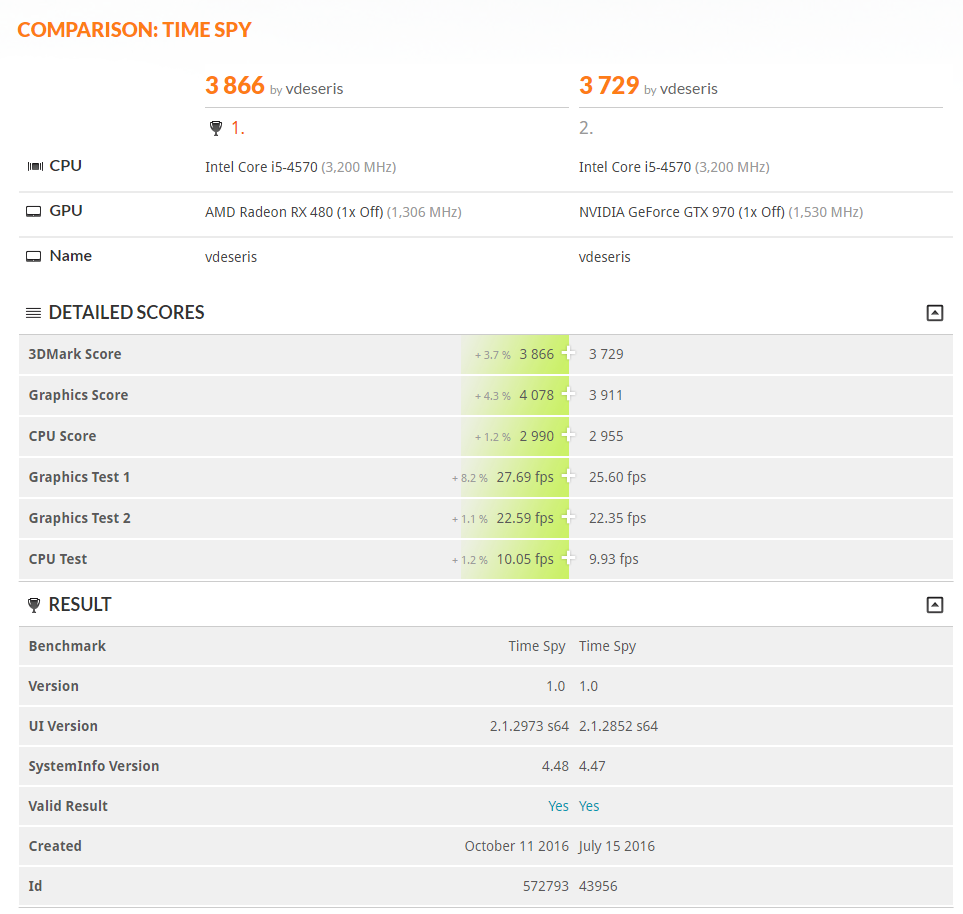This screenshot has width=963, height=914.
Task: Open vdeseris profile beside score 3 729
Action: (x=688, y=89)
